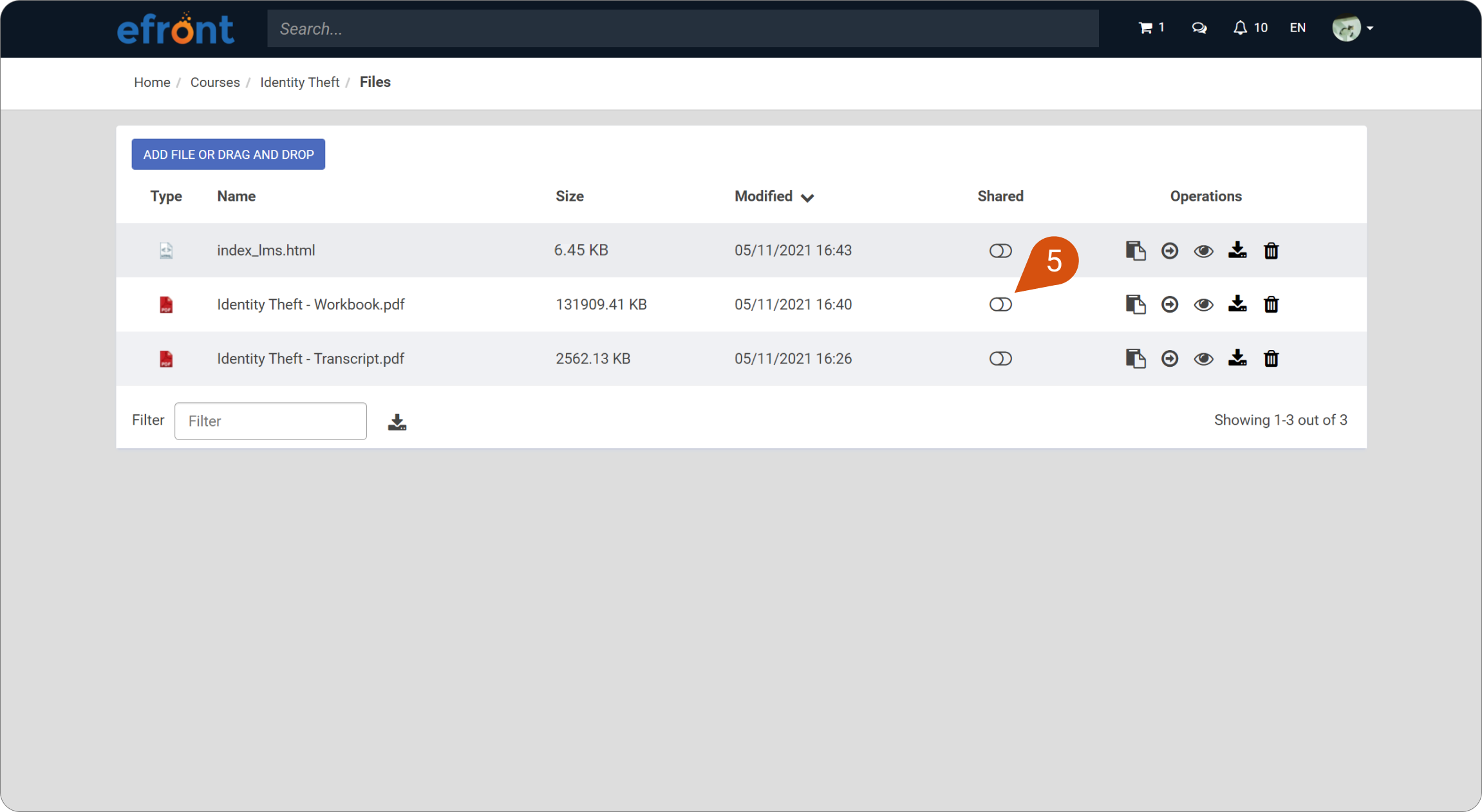
Task: Delete the index_lms.html file
Action: tap(1271, 250)
